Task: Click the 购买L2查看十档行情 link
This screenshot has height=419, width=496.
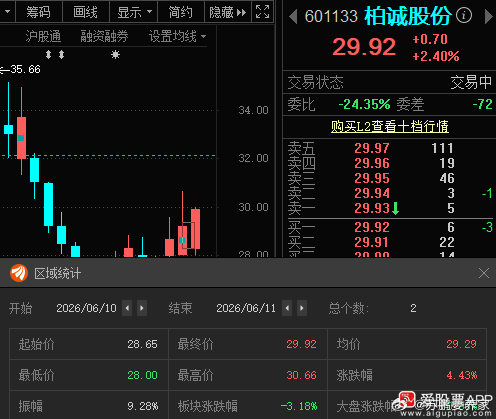Action: pyautogui.click(x=390, y=126)
